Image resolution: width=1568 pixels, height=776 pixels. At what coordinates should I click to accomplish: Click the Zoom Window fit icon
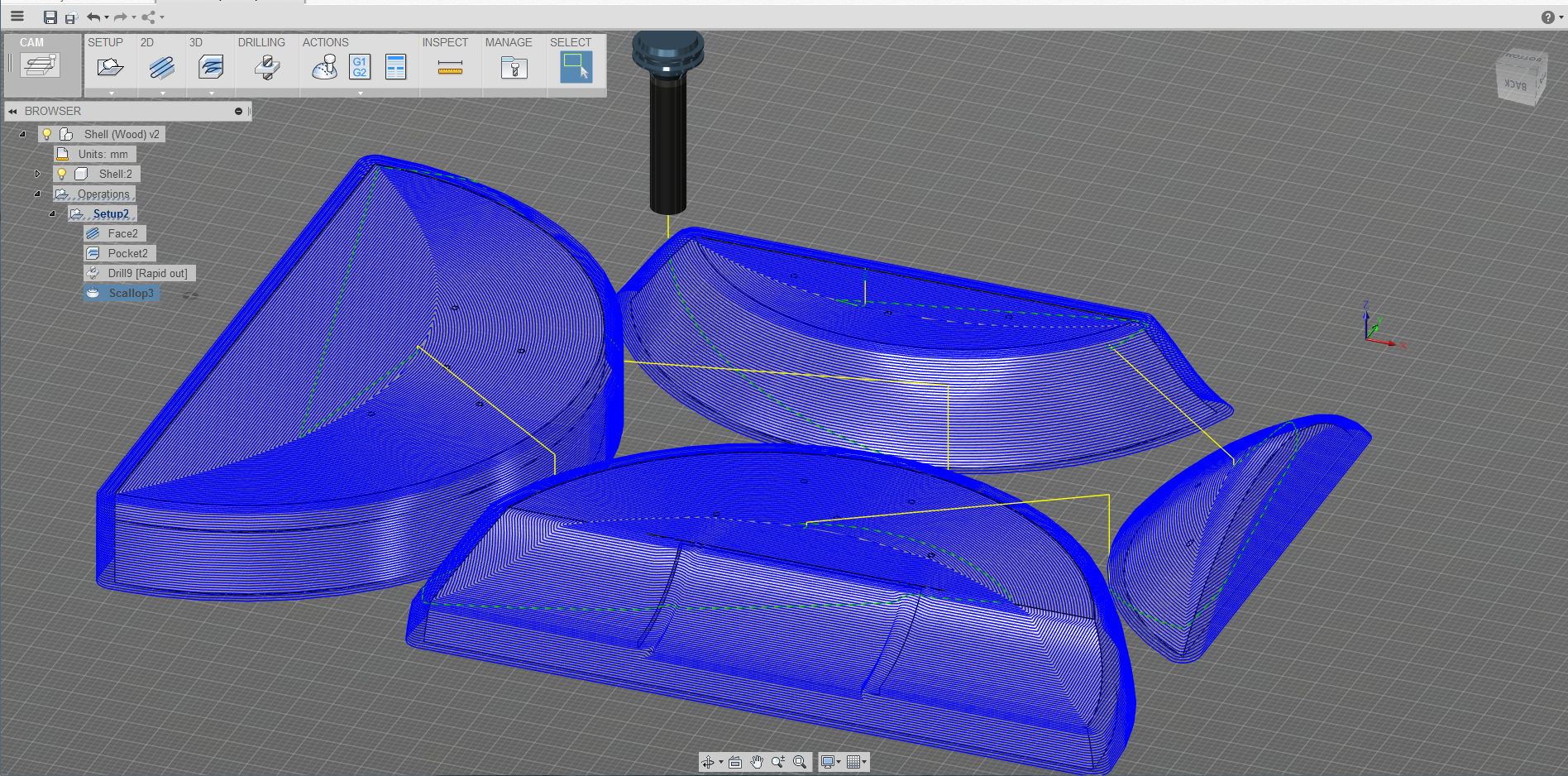(x=800, y=762)
